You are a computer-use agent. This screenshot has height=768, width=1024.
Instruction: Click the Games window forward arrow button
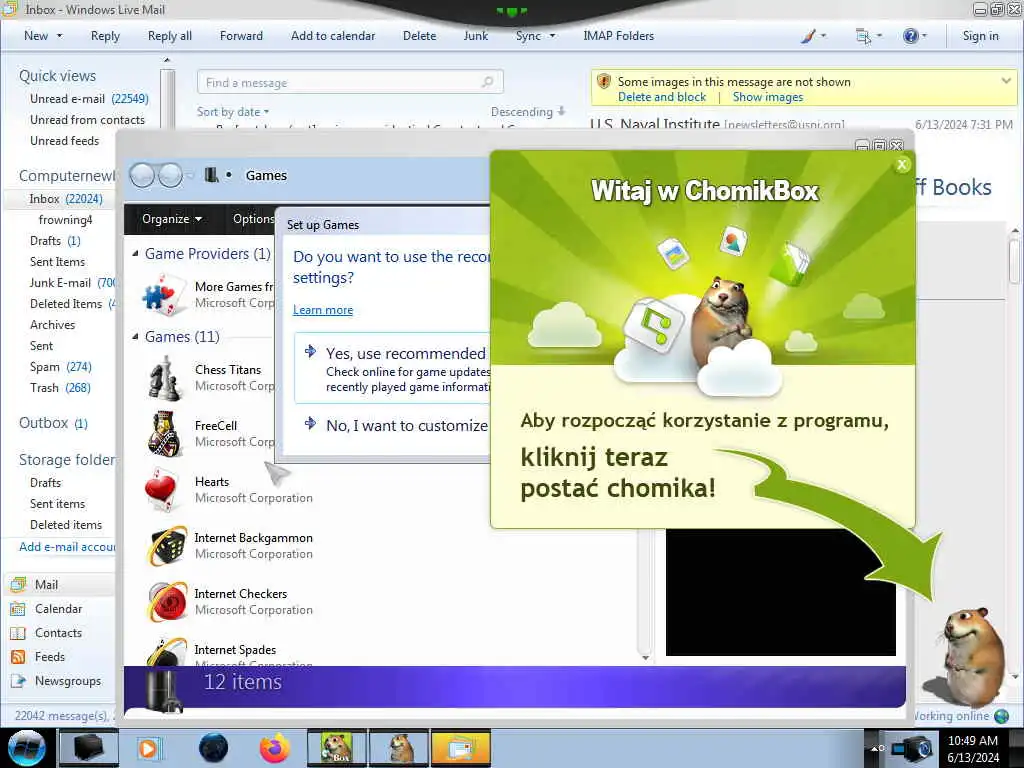coord(170,175)
